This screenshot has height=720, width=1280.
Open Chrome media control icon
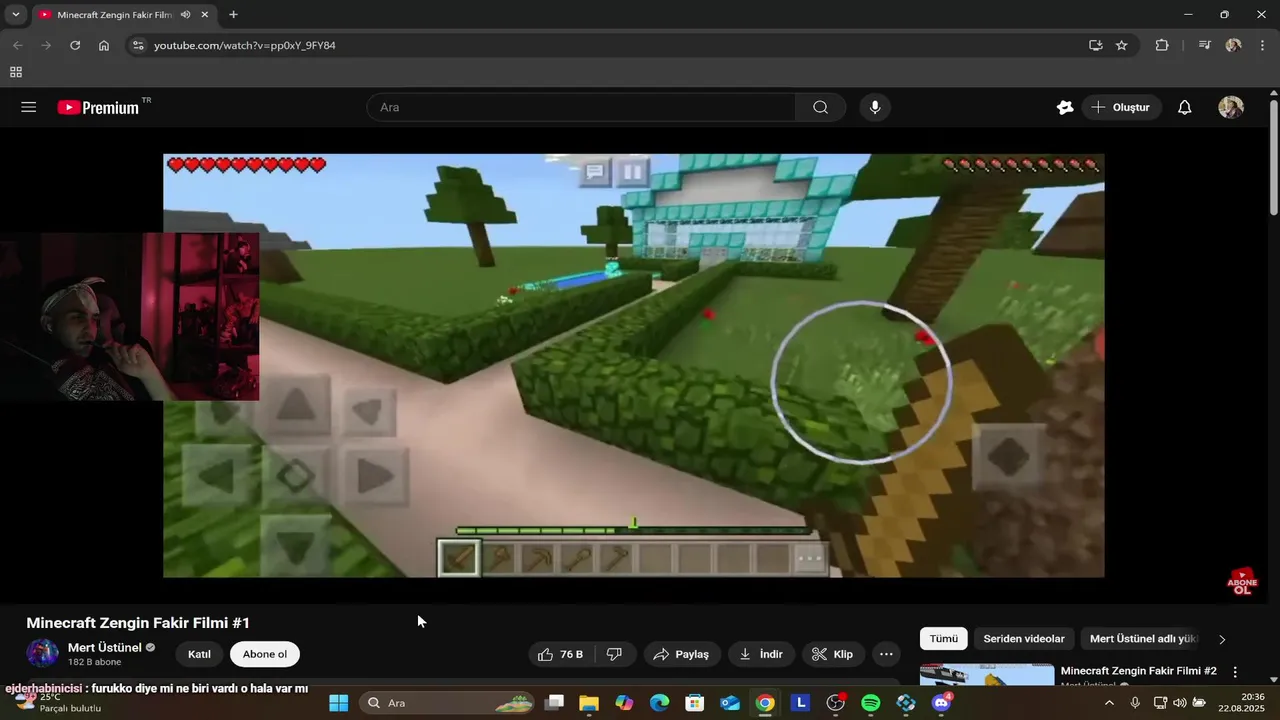(x=1205, y=45)
